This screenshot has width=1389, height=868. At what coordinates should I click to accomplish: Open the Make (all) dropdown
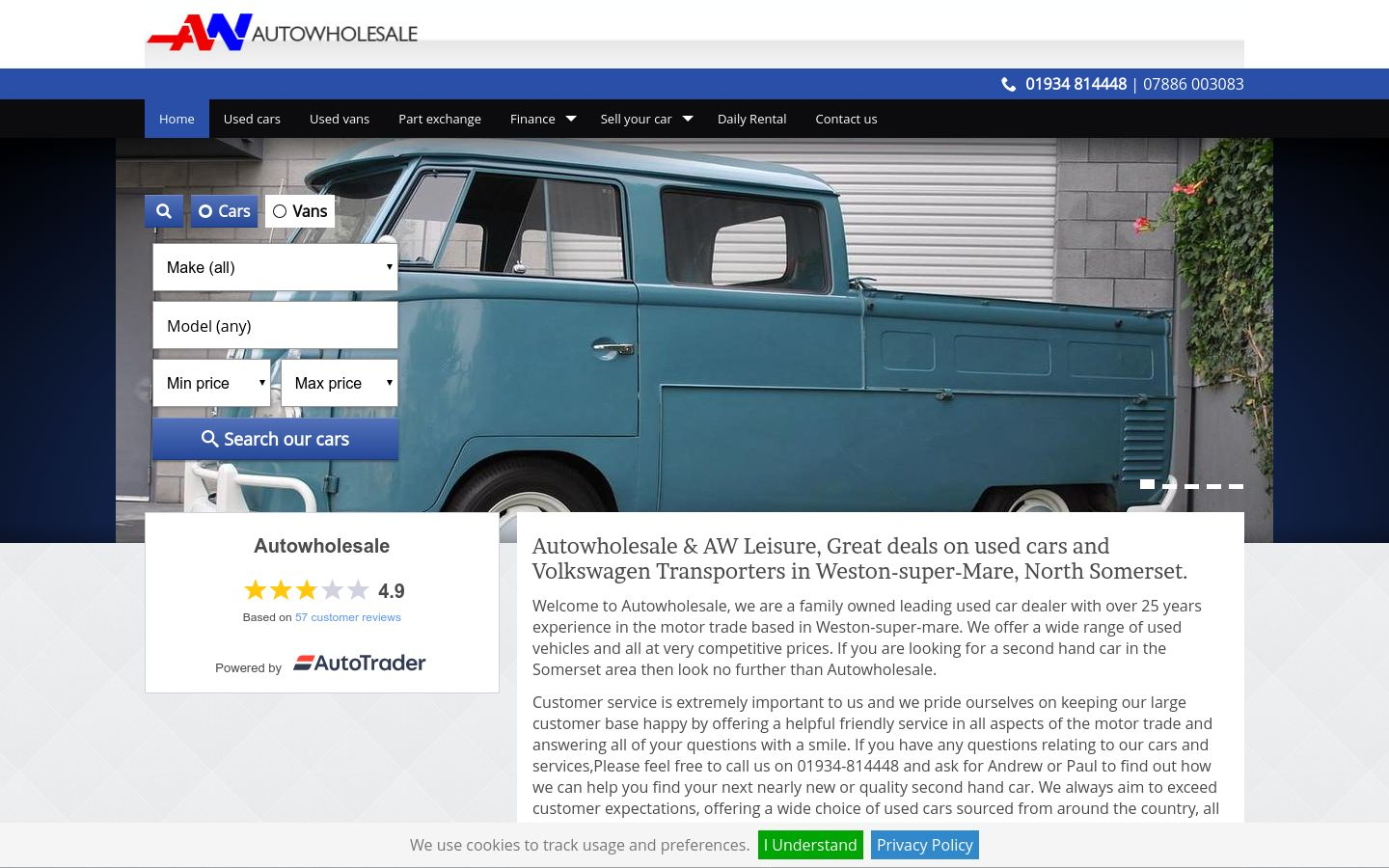tap(275, 267)
